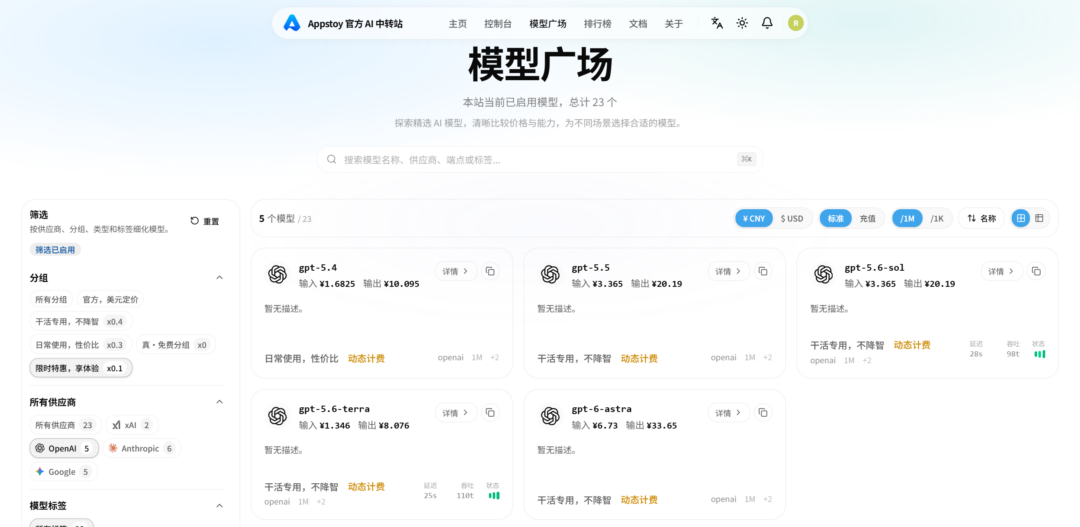Select 所有分组 group chip
Image resolution: width=1080 pixels, height=527 pixels.
(x=52, y=300)
